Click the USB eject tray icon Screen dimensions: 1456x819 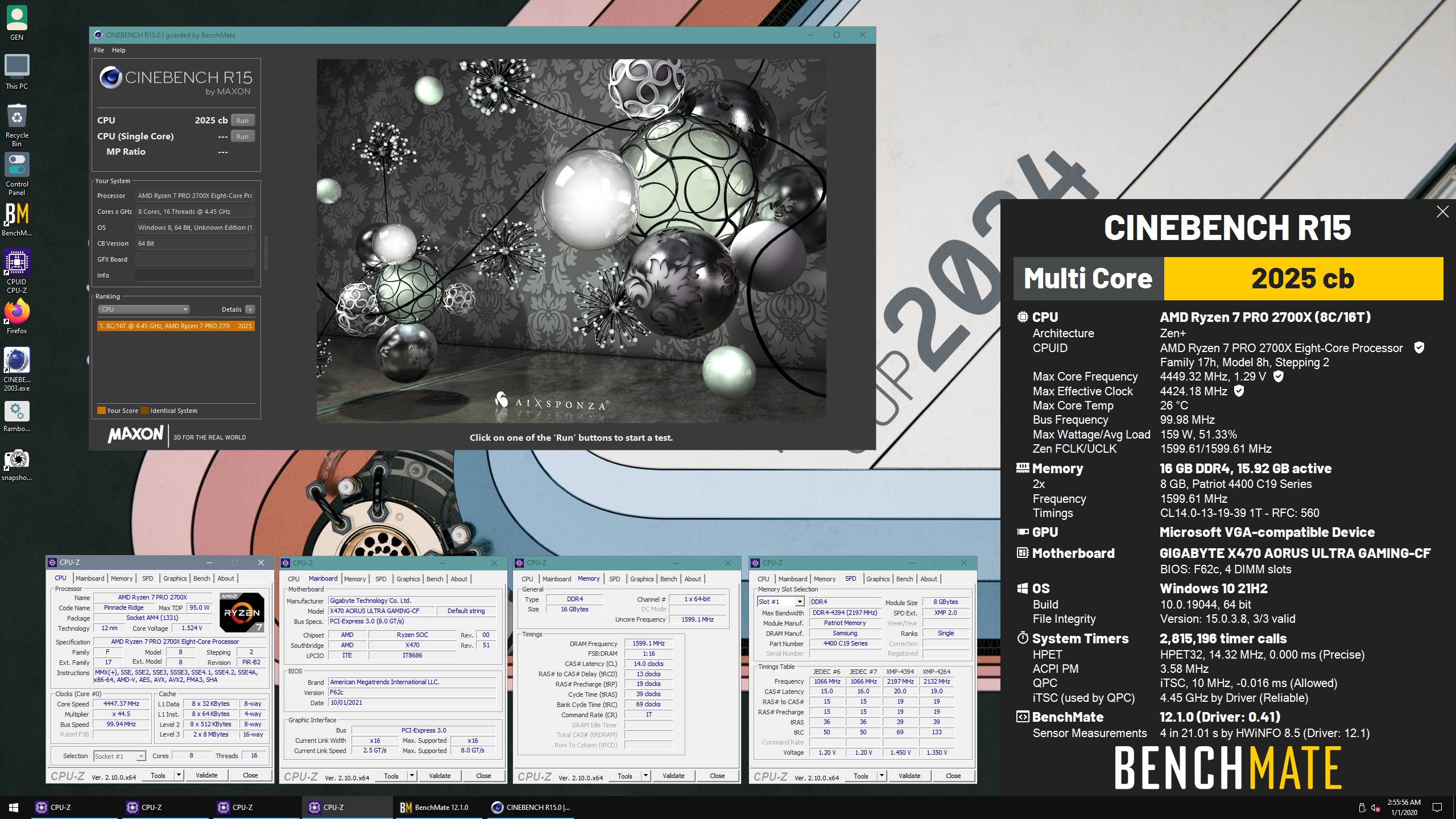pyautogui.click(x=1362, y=808)
